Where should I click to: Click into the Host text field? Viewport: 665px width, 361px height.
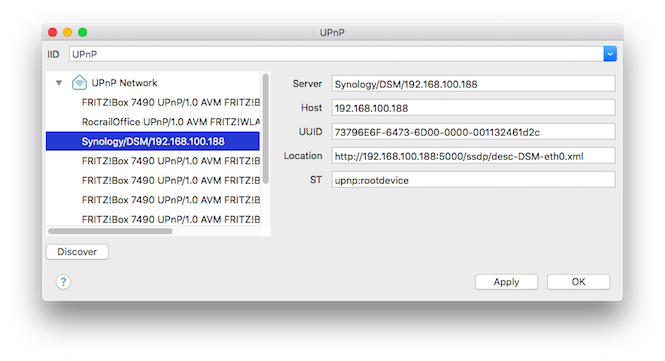pos(473,108)
